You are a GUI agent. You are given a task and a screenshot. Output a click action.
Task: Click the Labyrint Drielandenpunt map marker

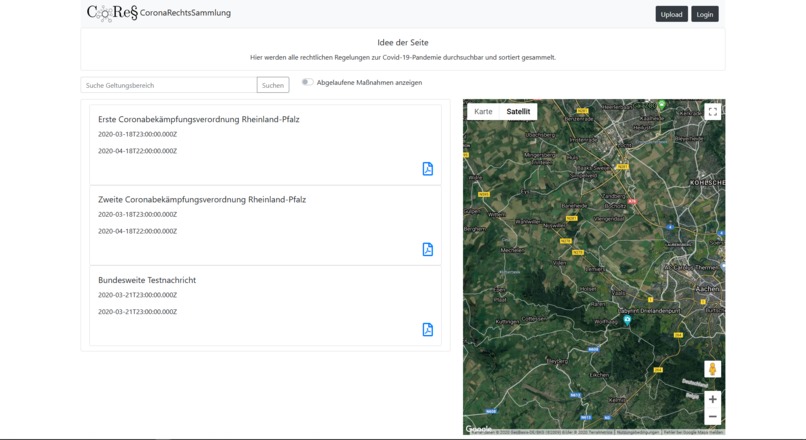point(627,320)
